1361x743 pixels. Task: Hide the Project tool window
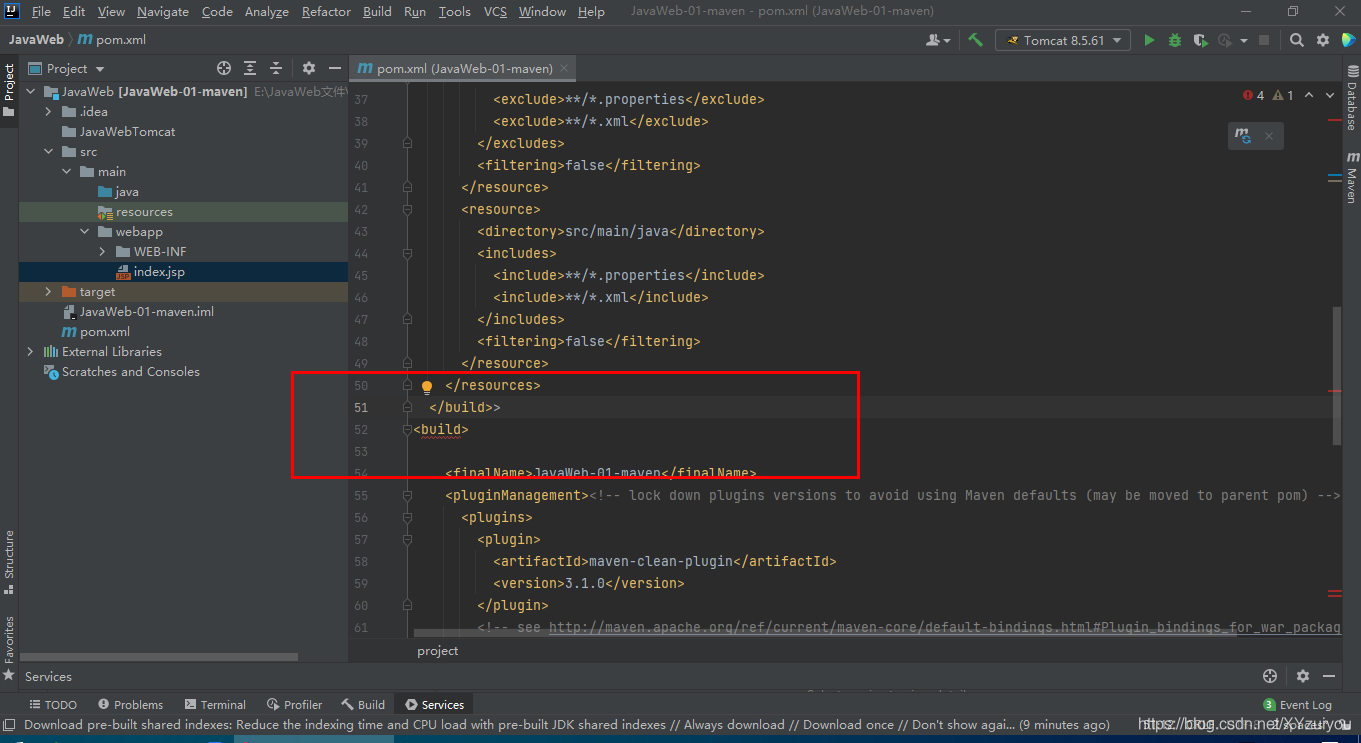tap(335, 68)
